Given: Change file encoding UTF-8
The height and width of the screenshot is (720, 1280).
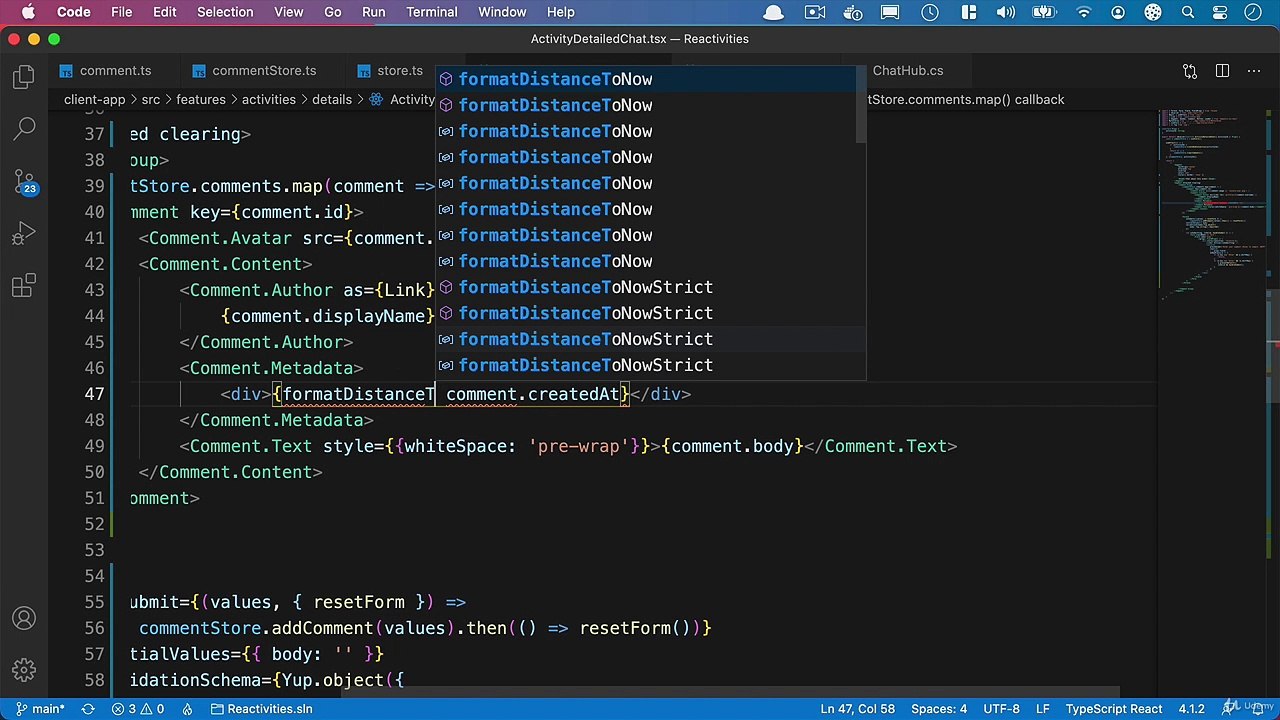Looking at the screenshot, I should (1001, 709).
